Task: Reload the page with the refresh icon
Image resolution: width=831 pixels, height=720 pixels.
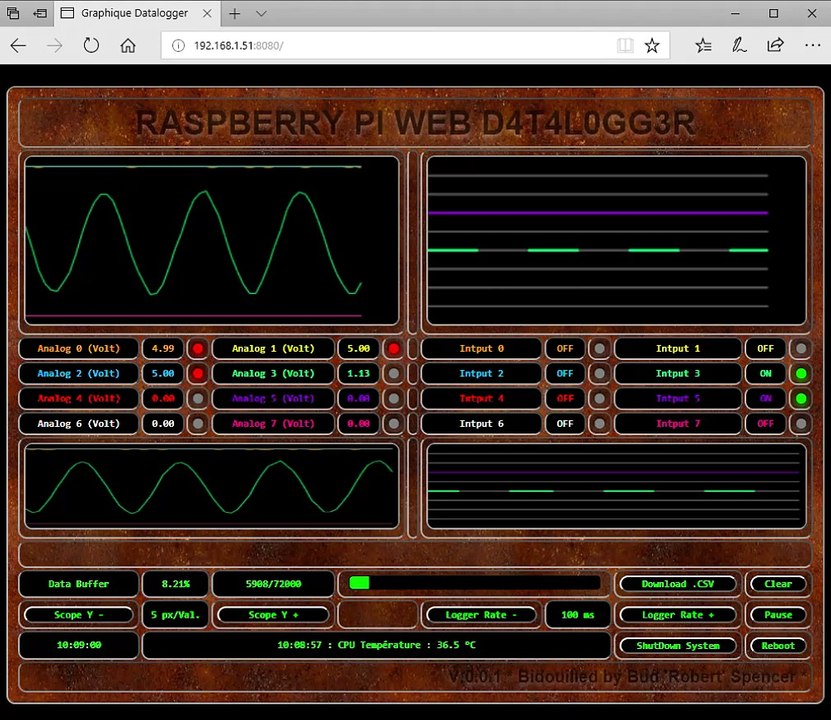Action: [x=91, y=46]
